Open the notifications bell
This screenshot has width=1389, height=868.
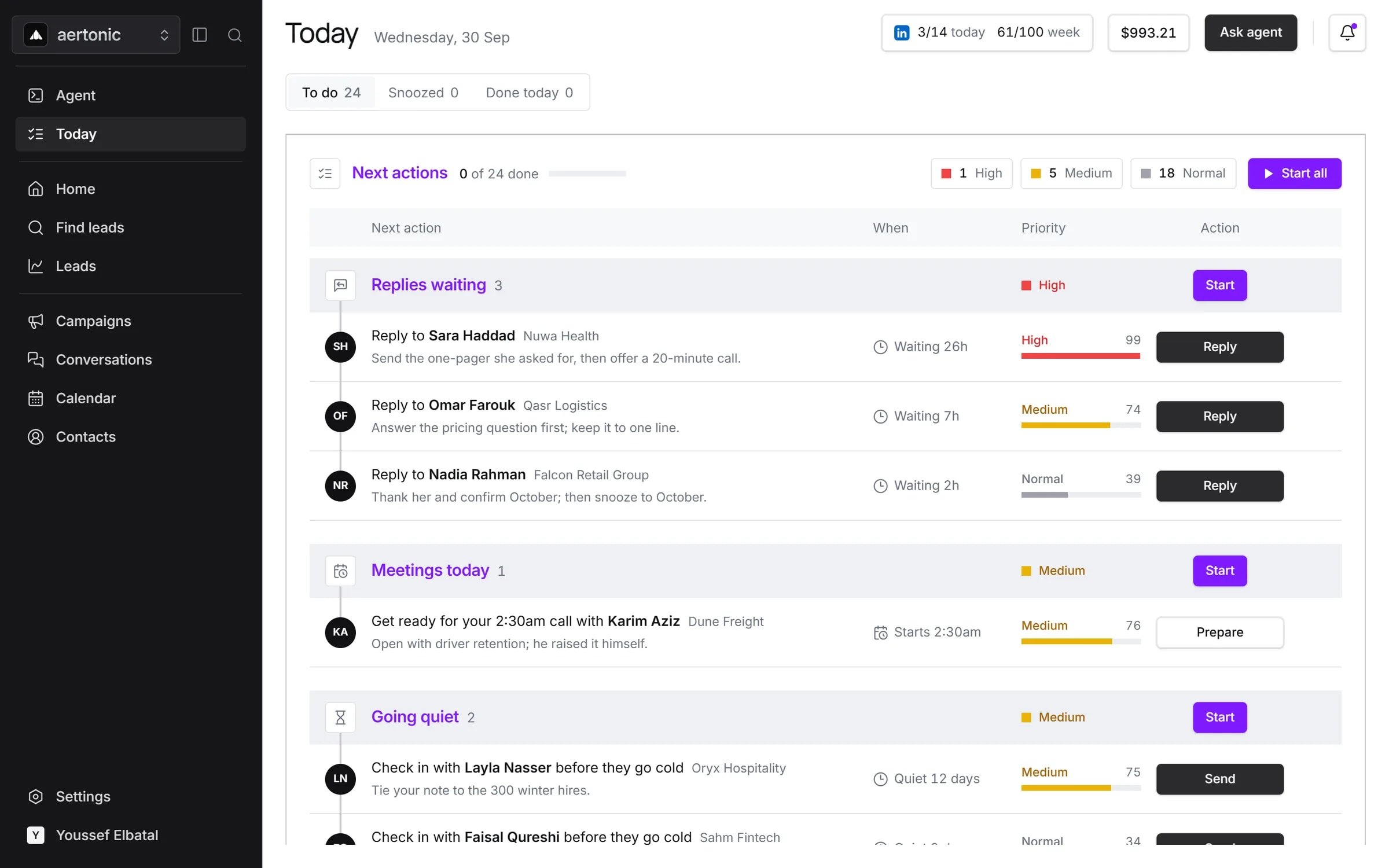[1347, 32]
